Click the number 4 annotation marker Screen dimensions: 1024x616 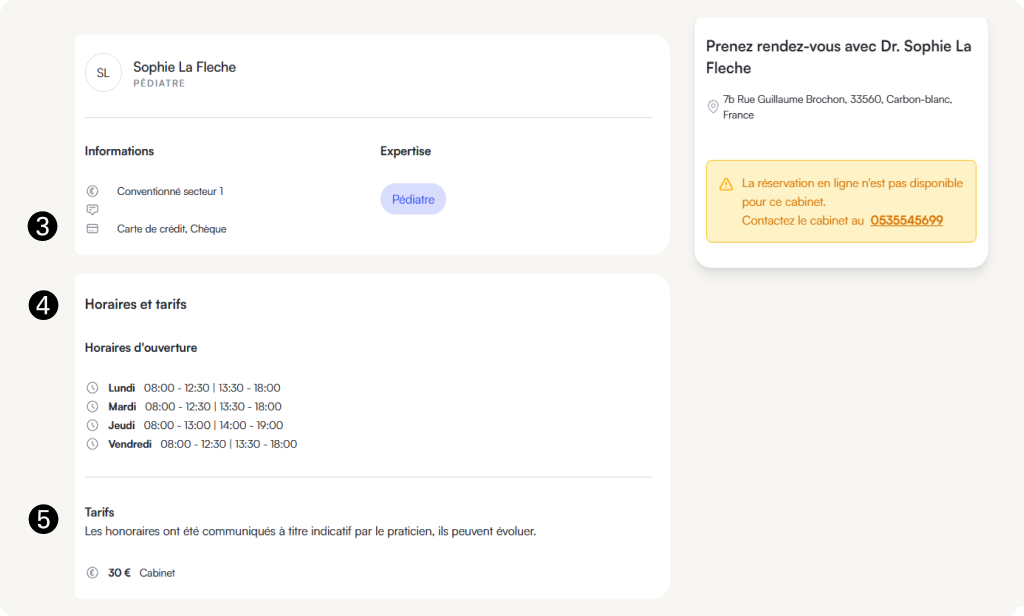coord(42,305)
